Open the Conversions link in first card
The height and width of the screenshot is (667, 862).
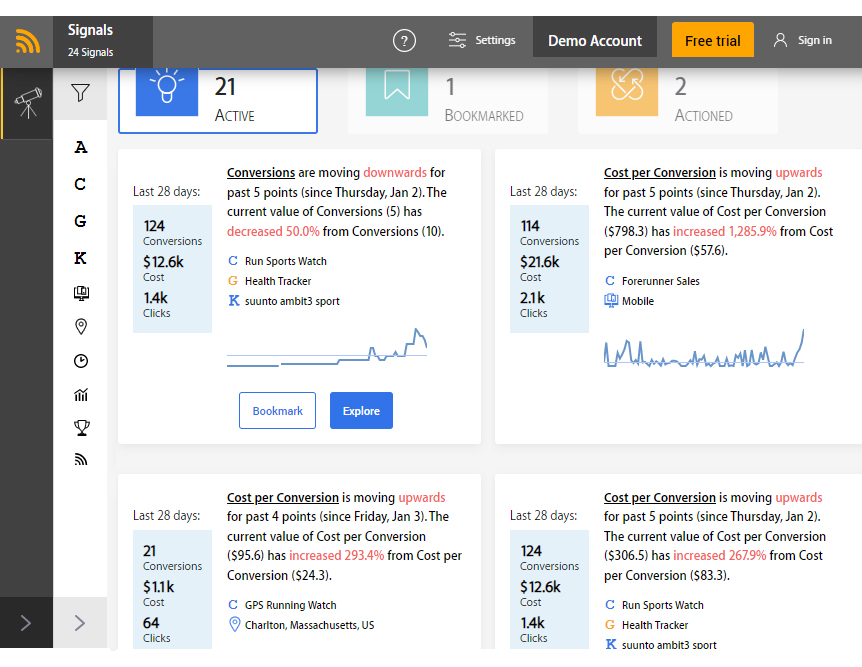click(261, 173)
